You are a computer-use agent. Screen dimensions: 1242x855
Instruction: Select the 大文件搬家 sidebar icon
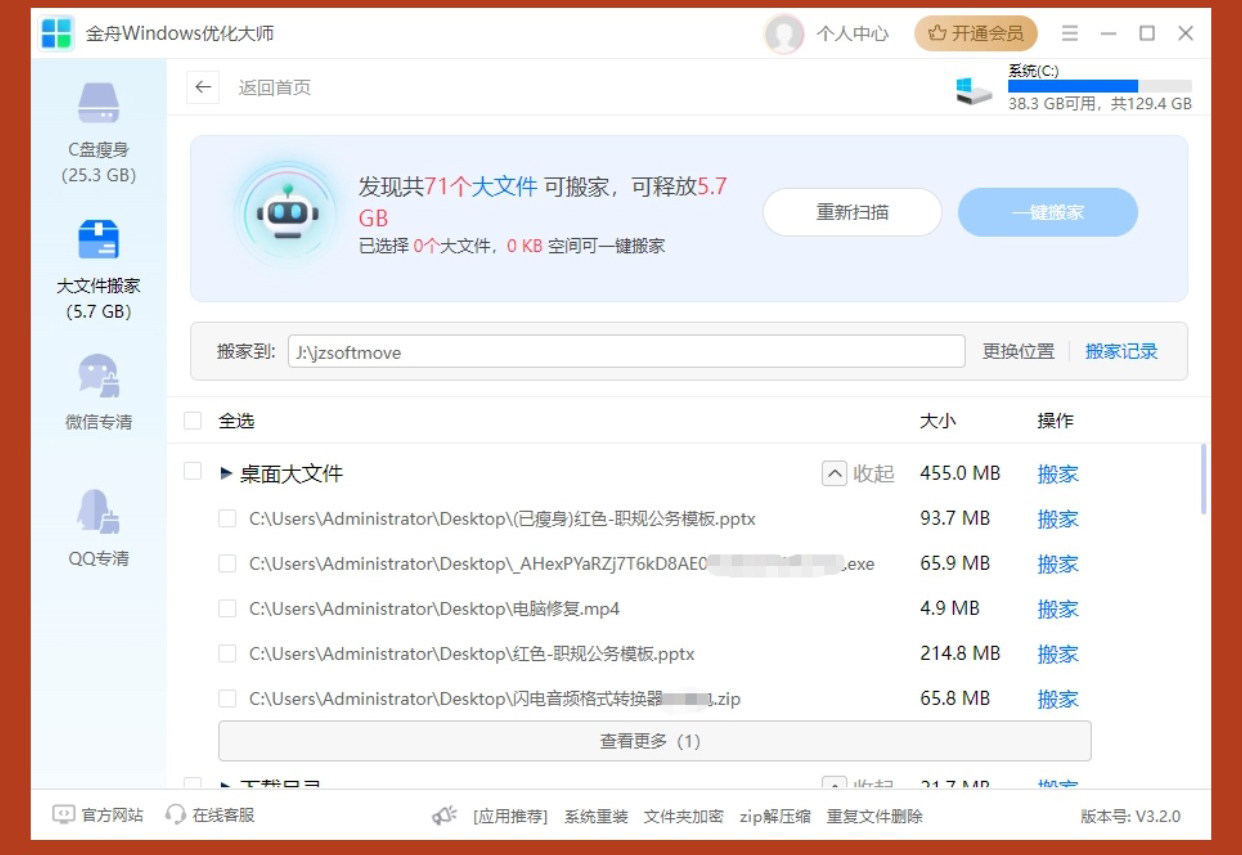(98, 240)
